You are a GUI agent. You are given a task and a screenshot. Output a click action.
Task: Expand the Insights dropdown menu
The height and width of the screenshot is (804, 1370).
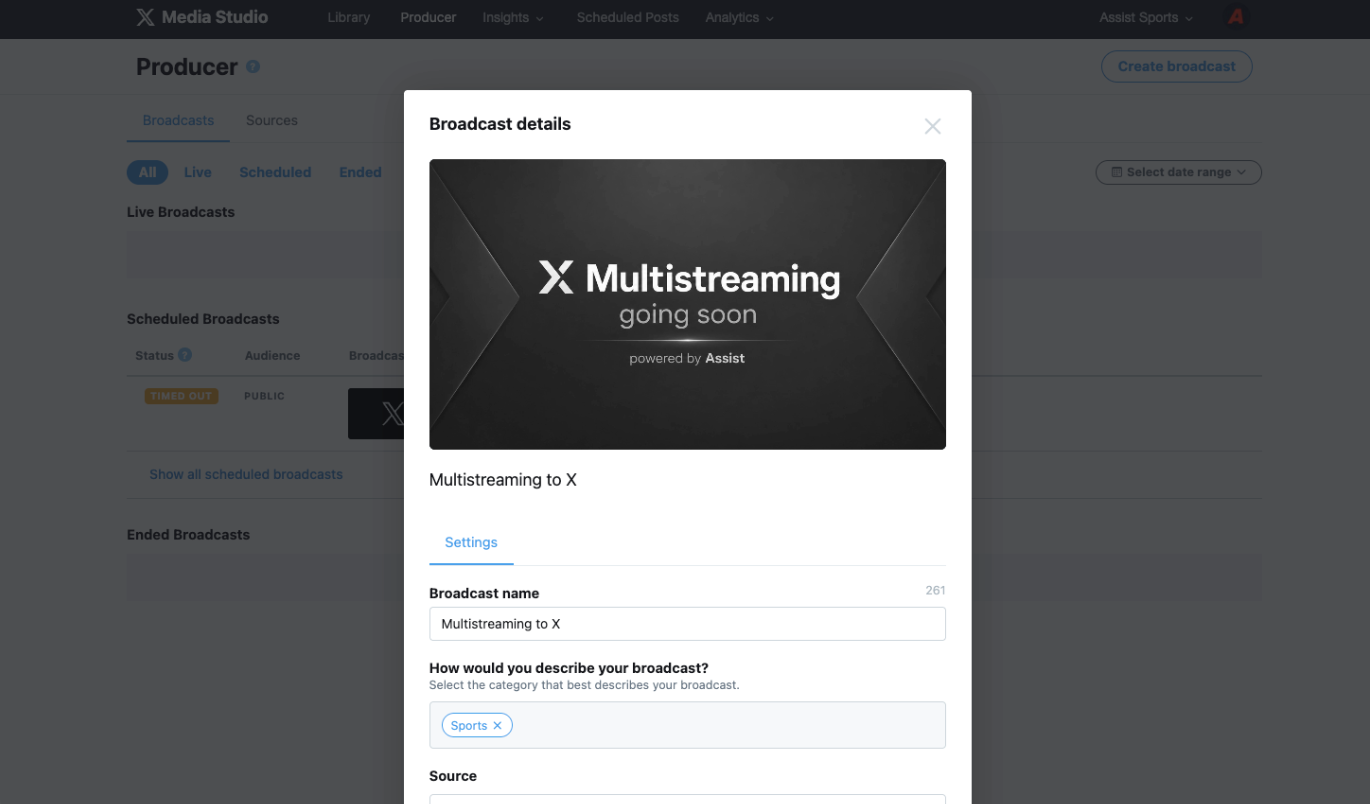pyautogui.click(x=513, y=17)
